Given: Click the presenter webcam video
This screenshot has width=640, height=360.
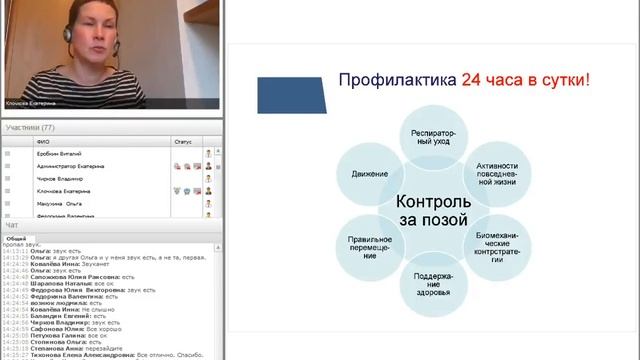Looking at the screenshot, I should (x=112, y=54).
